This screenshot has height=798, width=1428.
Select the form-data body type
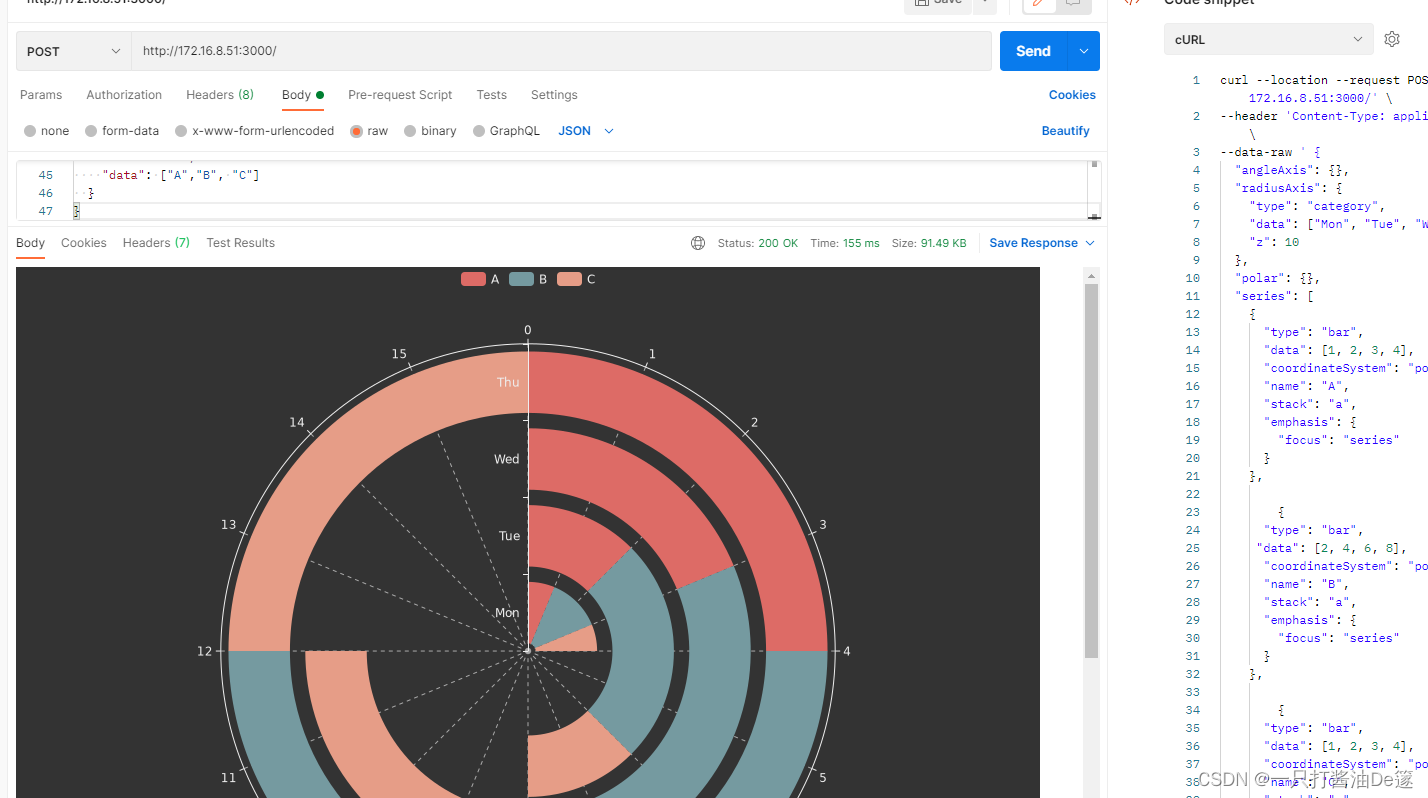(121, 130)
